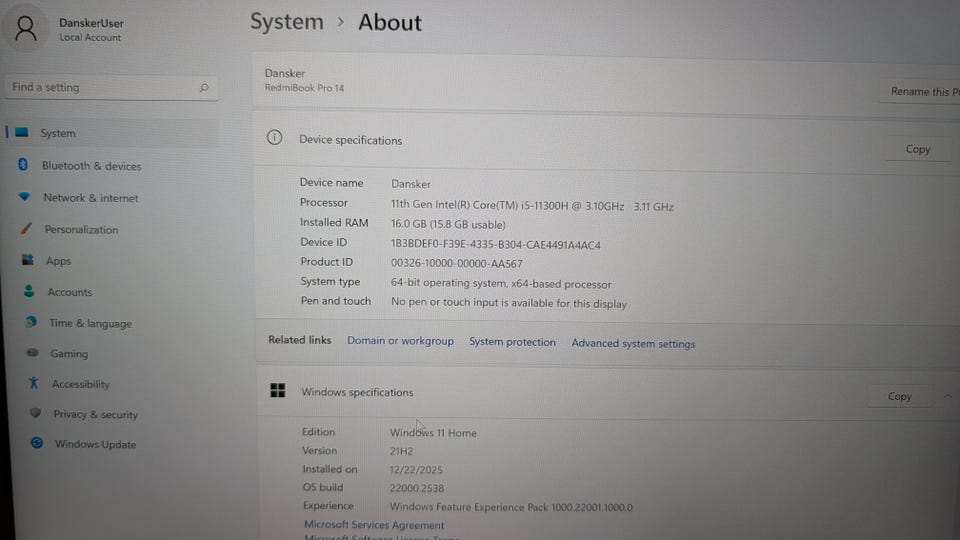Collapse the Windows specifications section
960x540 pixels.
(x=947, y=396)
